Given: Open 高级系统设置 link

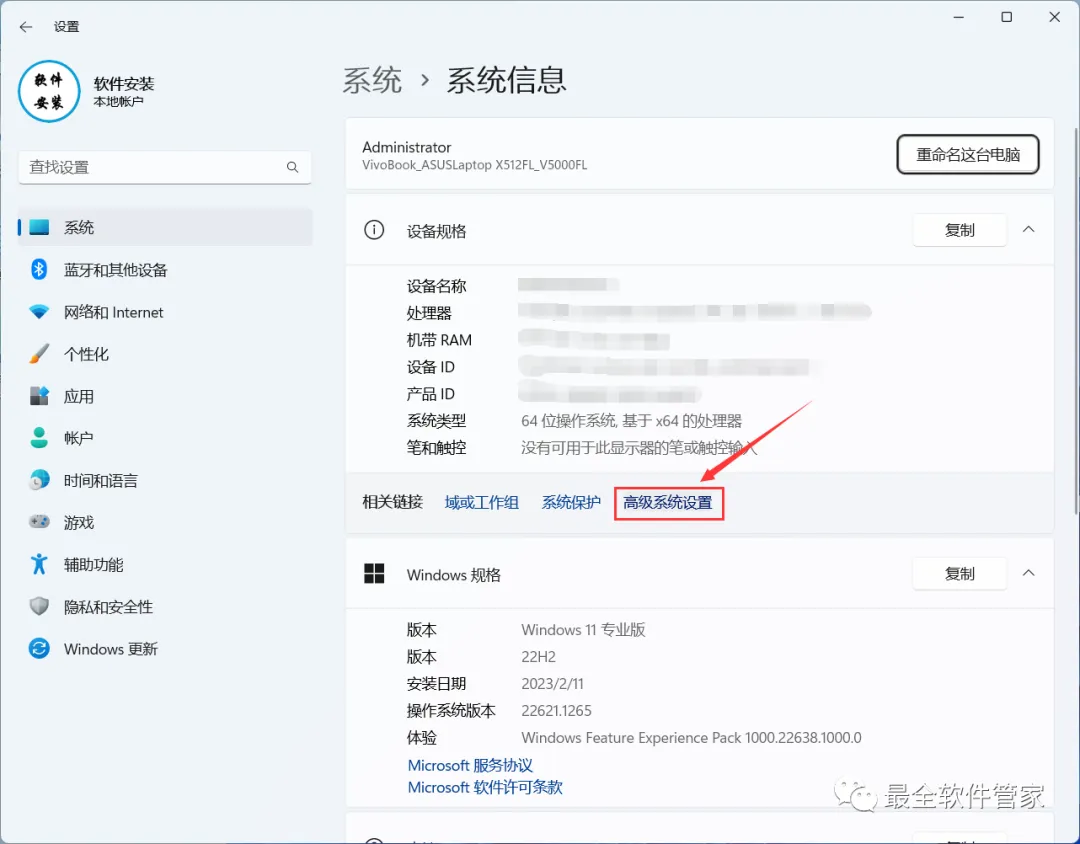Looking at the screenshot, I should point(667,502).
